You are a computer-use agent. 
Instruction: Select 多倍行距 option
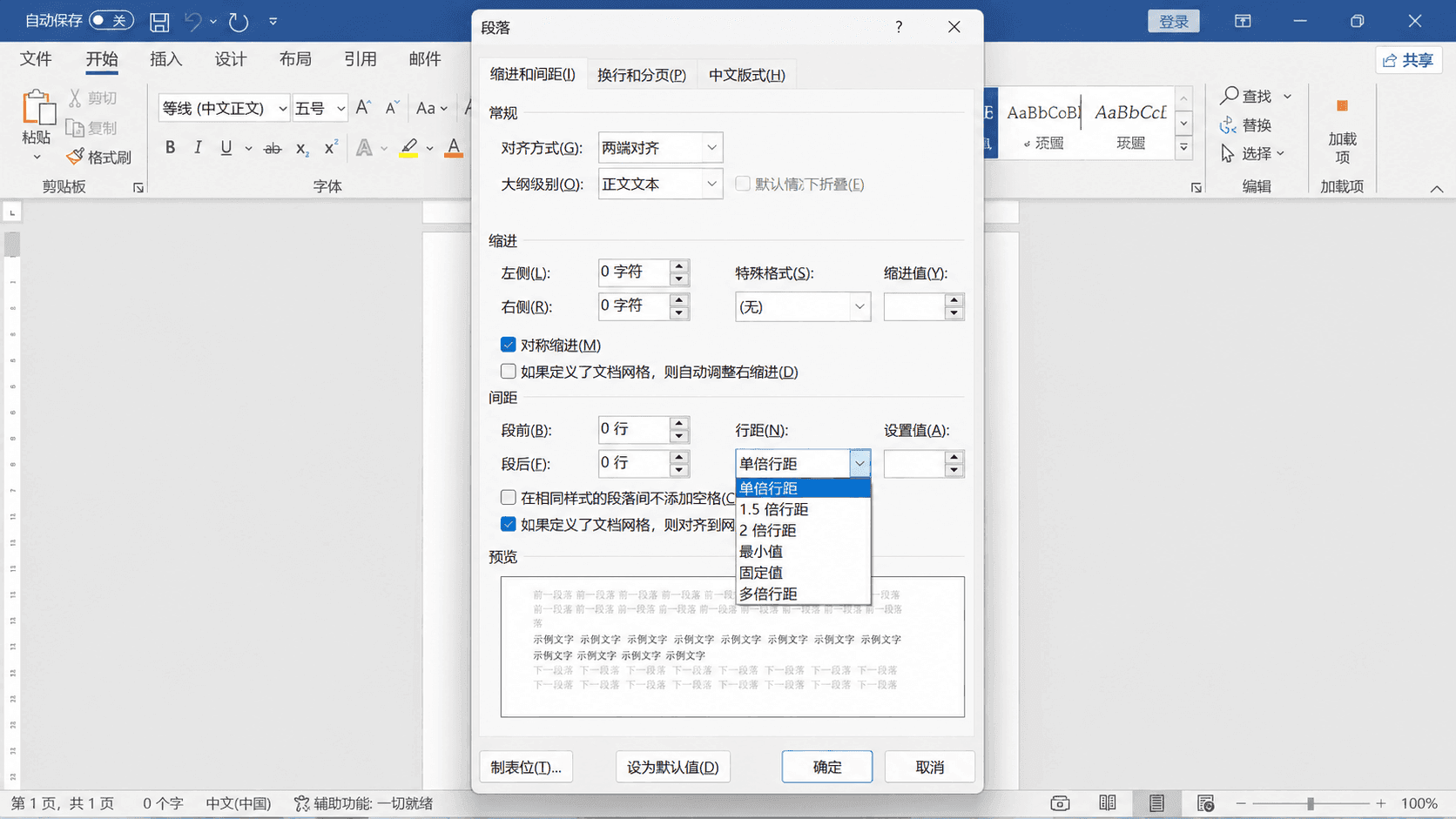tap(803, 594)
